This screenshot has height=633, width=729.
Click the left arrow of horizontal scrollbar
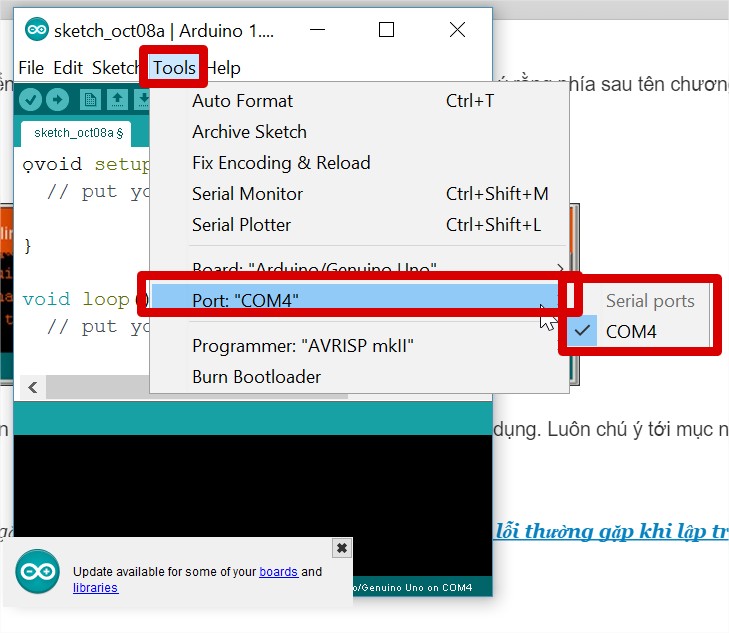click(33, 387)
